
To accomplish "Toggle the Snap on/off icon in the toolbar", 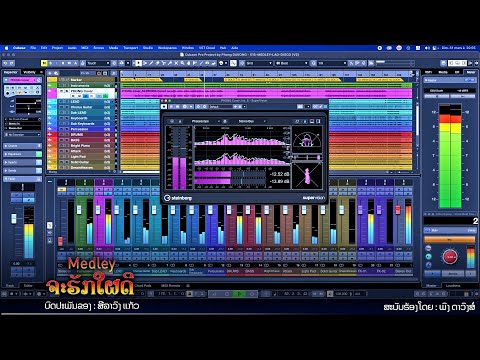I will click(233, 63).
